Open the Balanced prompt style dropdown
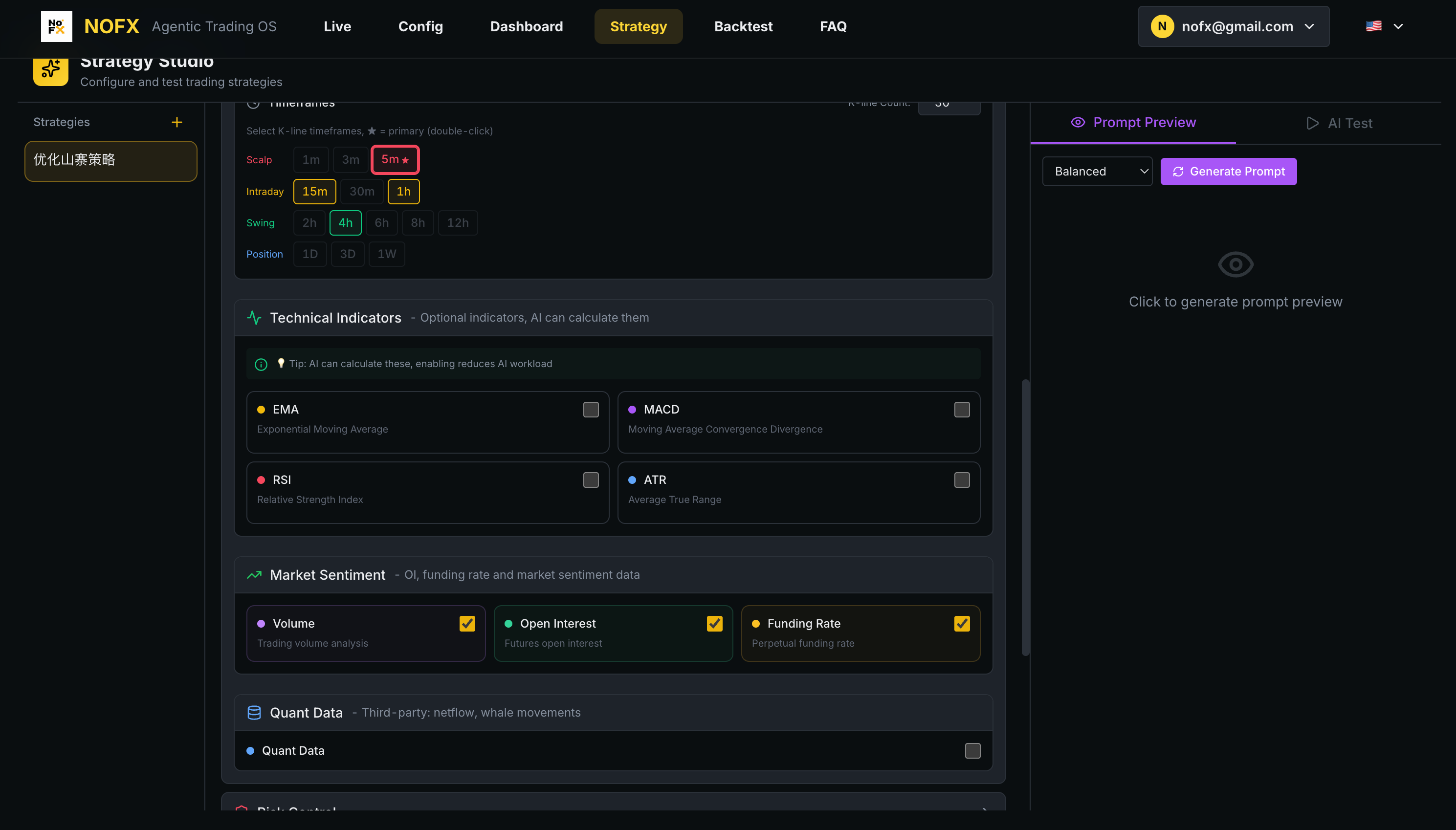The height and width of the screenshot is (830, 1456). pyautogui.click(x=1097, y=171)
